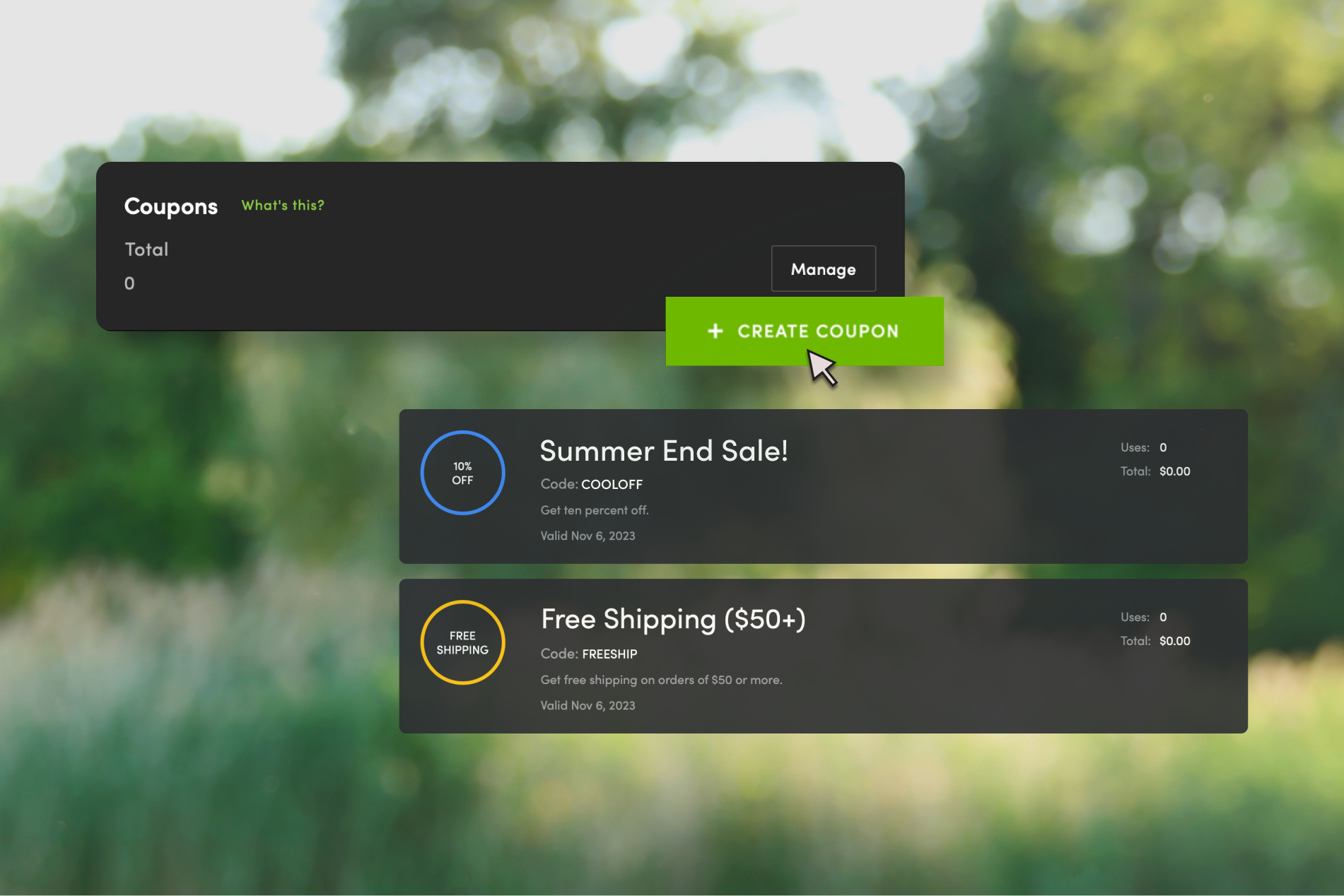Click the Total count value 0
The width and height of the screenshot is (1344, 896).
pos(129,283)
